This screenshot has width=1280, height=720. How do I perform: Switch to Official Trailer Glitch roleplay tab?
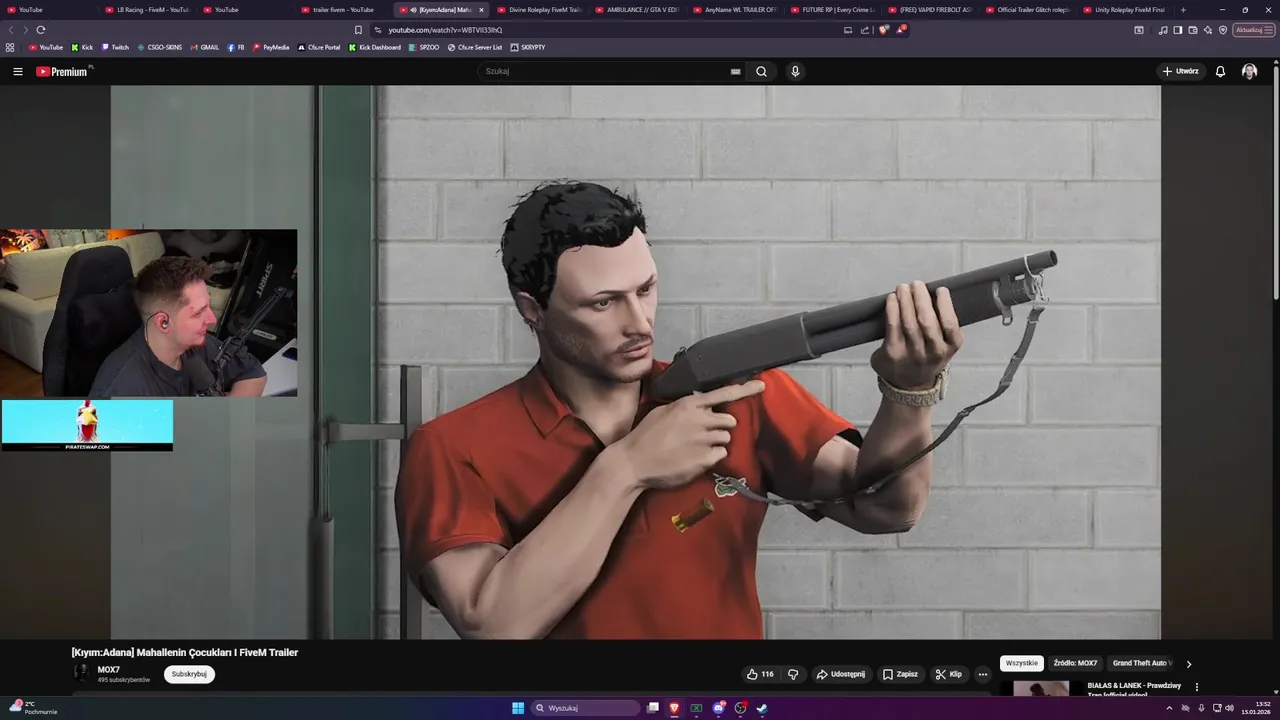tap(1027, 10)
